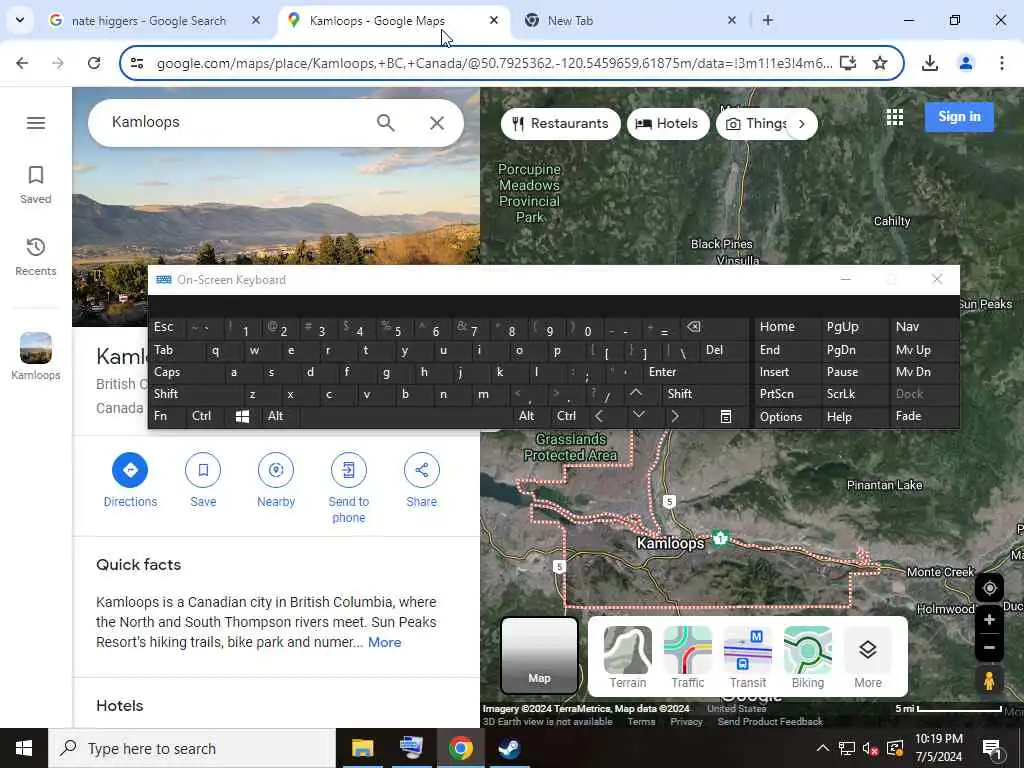Open the tab search dropdown arrow

pyautogui.click(x=20, y=20)
